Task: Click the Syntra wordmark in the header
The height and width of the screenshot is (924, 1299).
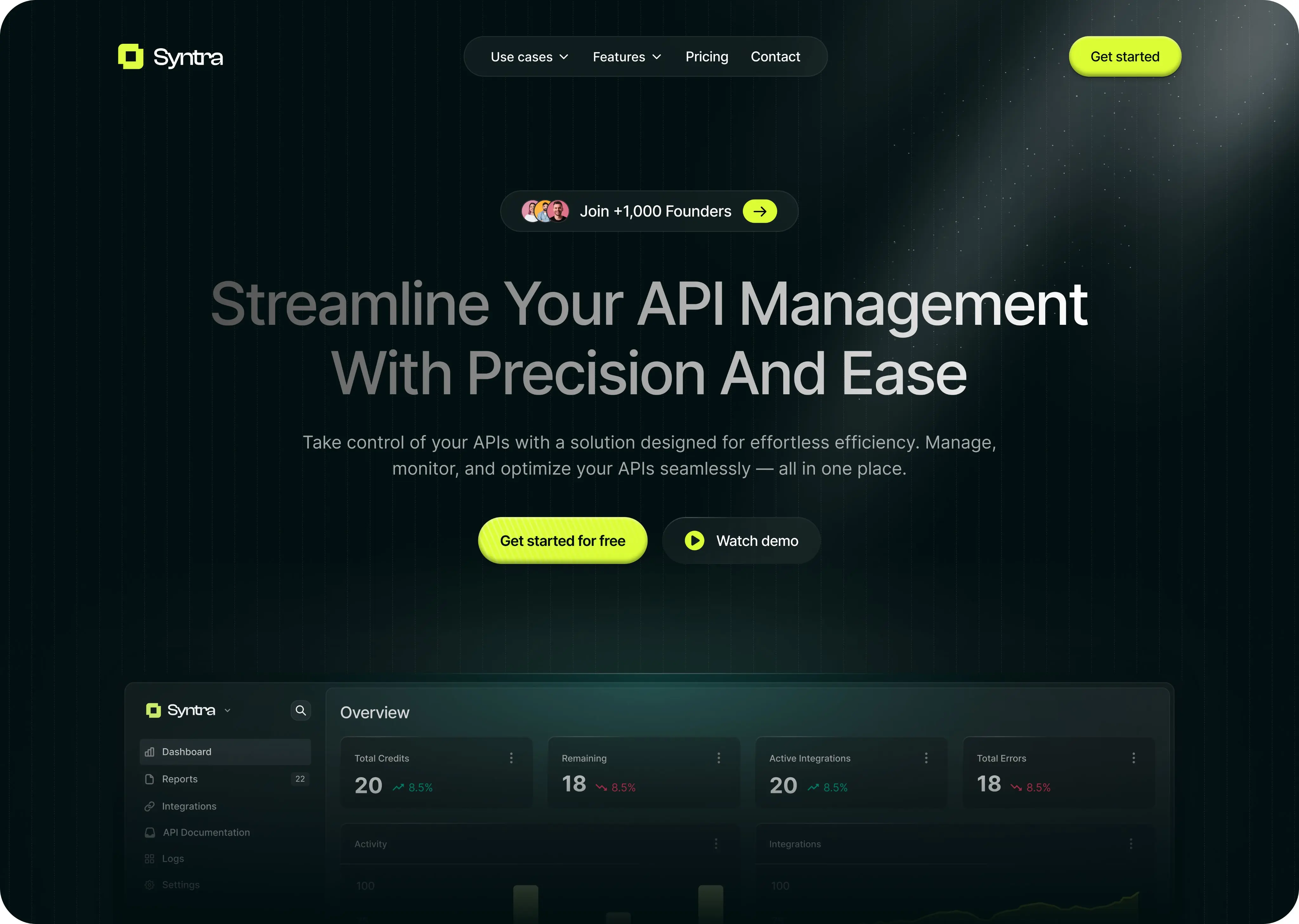Action: coord(188,57)
